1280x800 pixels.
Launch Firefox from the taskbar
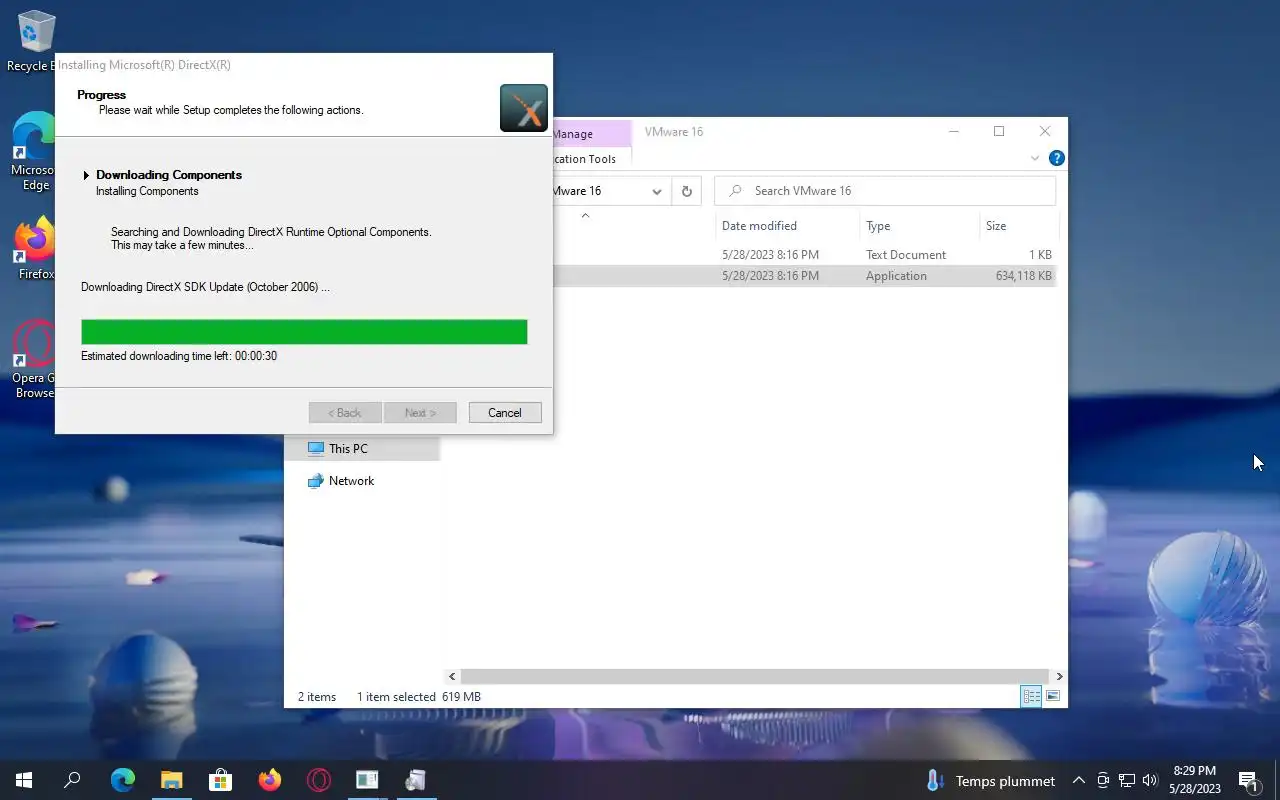(269, 780)
